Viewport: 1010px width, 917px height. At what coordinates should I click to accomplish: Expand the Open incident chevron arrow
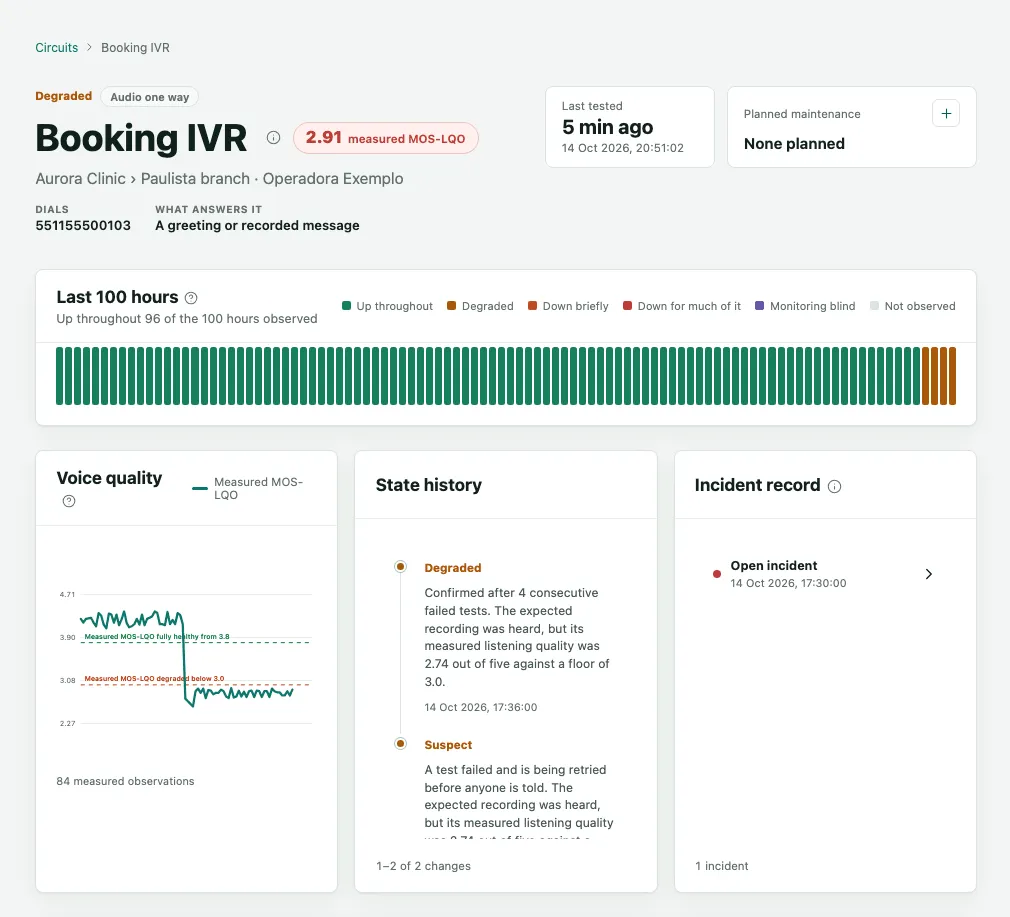click(928, 574)
